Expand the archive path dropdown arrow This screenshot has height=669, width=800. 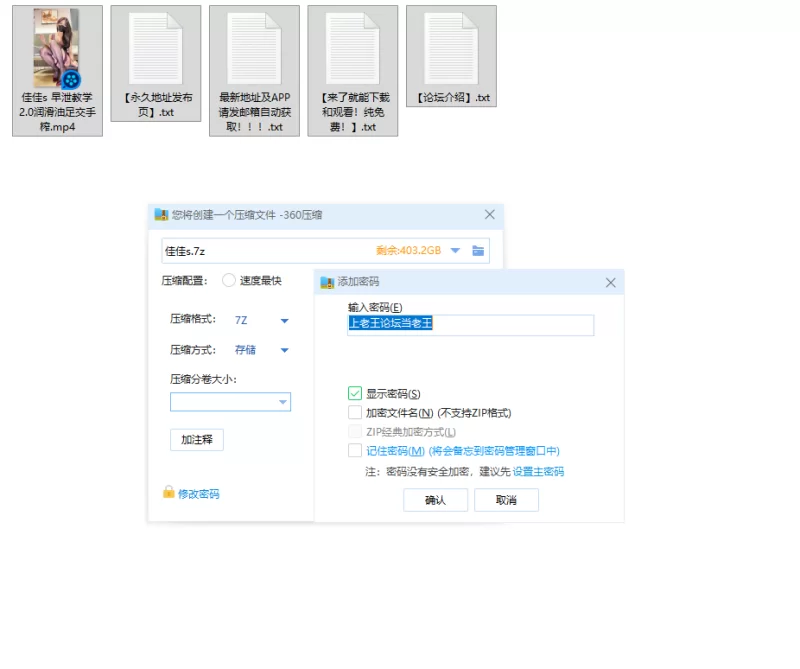[455, 251]
